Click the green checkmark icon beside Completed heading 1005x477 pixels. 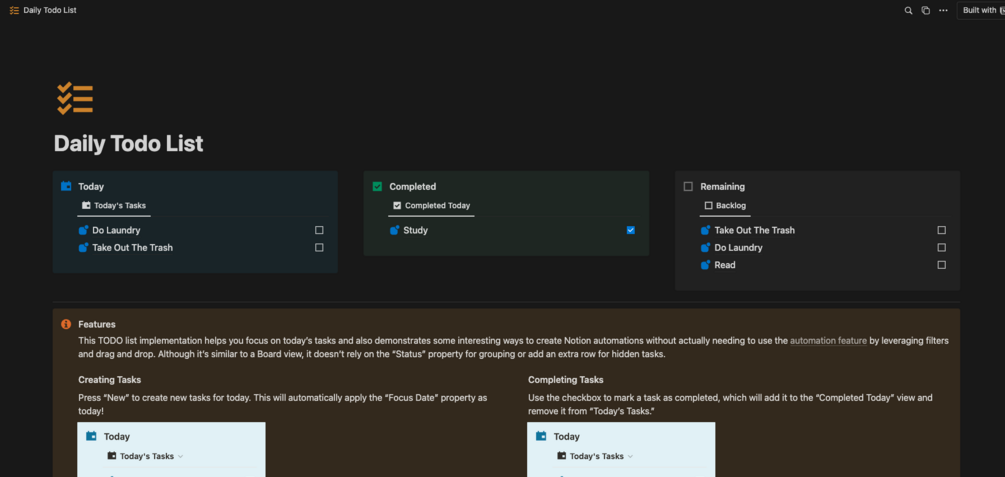pyautogui.click(x=378, y=186)
